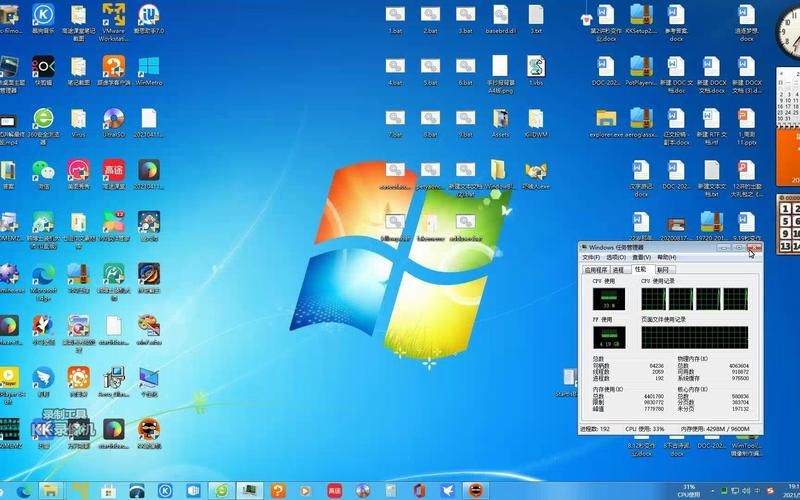Screen dimensions: 800x500
Task: Open Microsoft Store from the taskbar
Action: coord(108,491)
